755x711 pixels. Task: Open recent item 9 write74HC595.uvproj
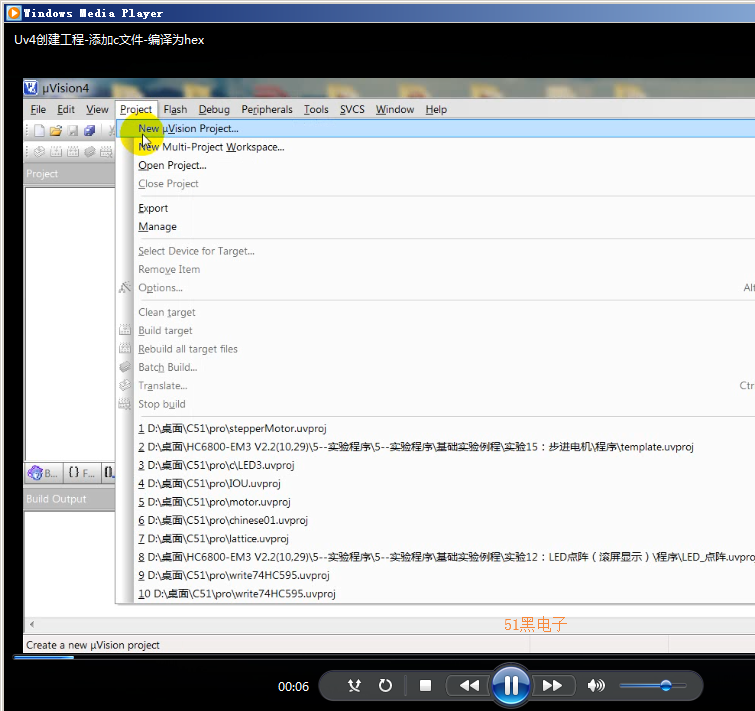click(x=436, y=575)
